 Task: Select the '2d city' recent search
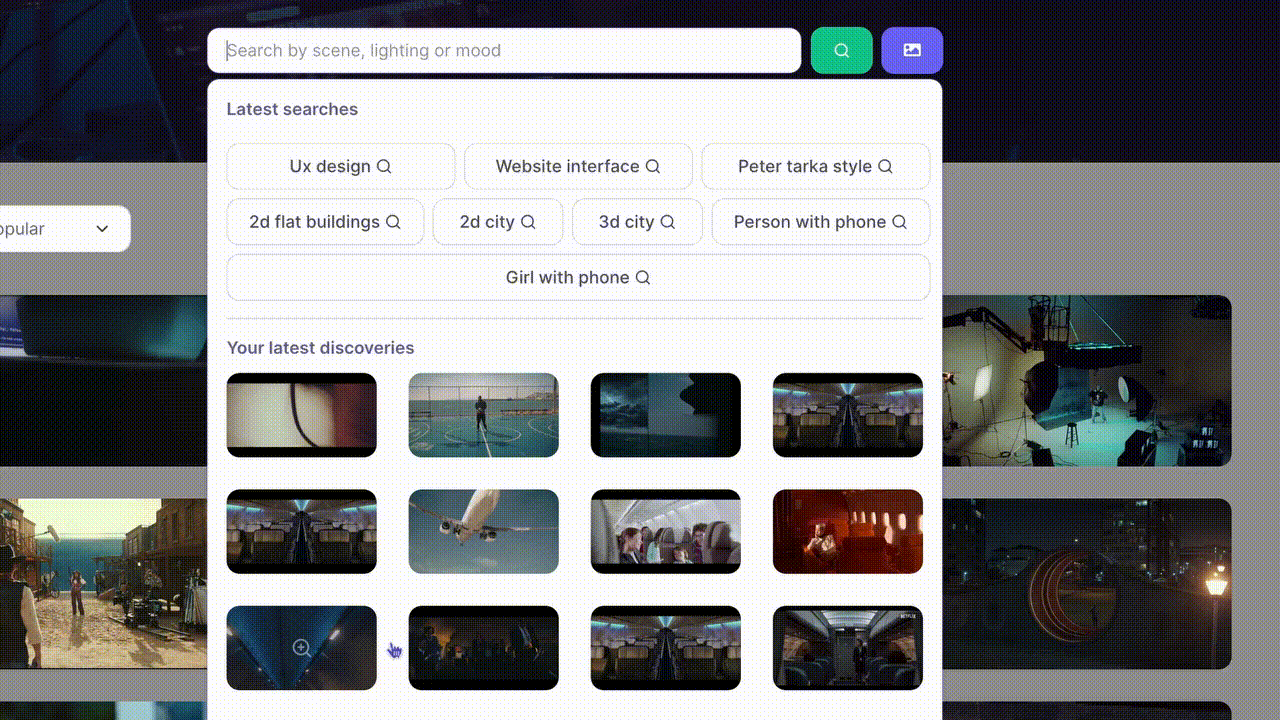(x=498, y=222)
